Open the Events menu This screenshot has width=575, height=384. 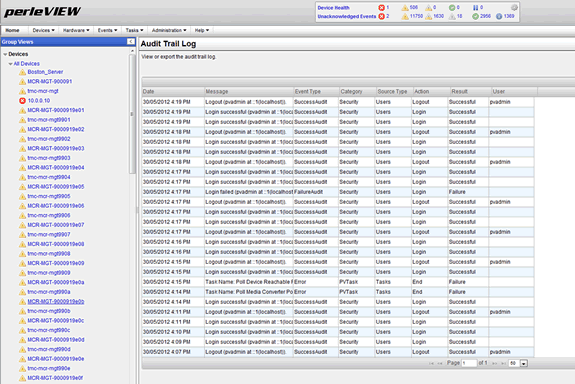(107, 30)
